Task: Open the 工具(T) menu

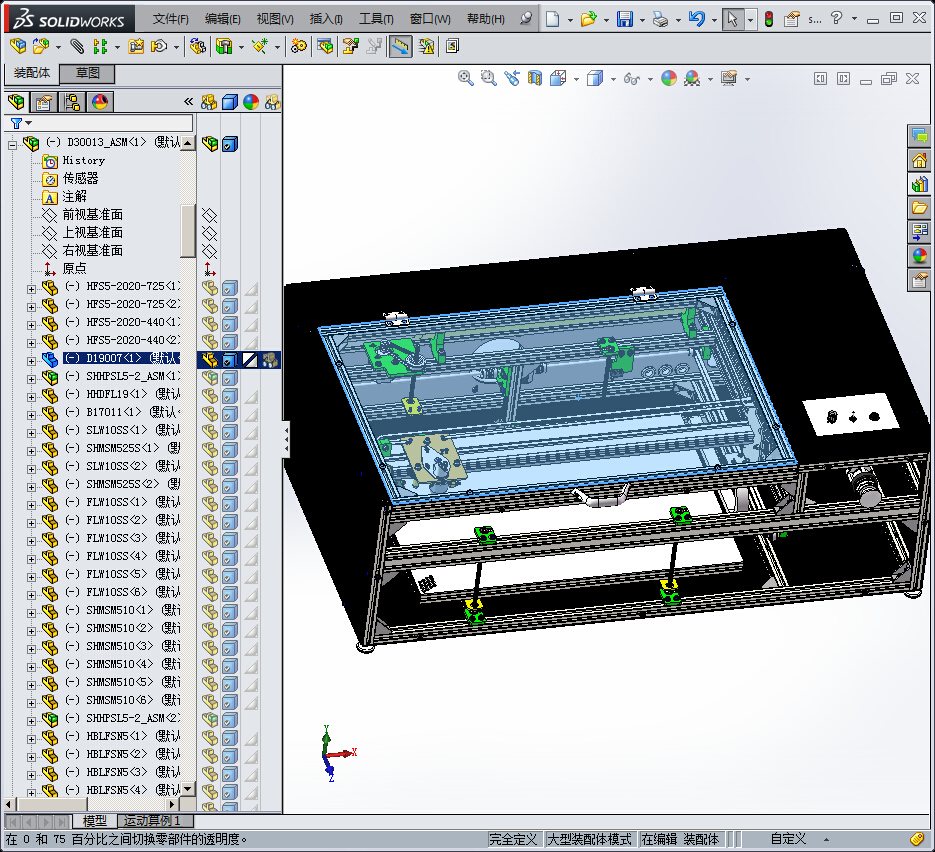Action: click(x=376, y=19)
